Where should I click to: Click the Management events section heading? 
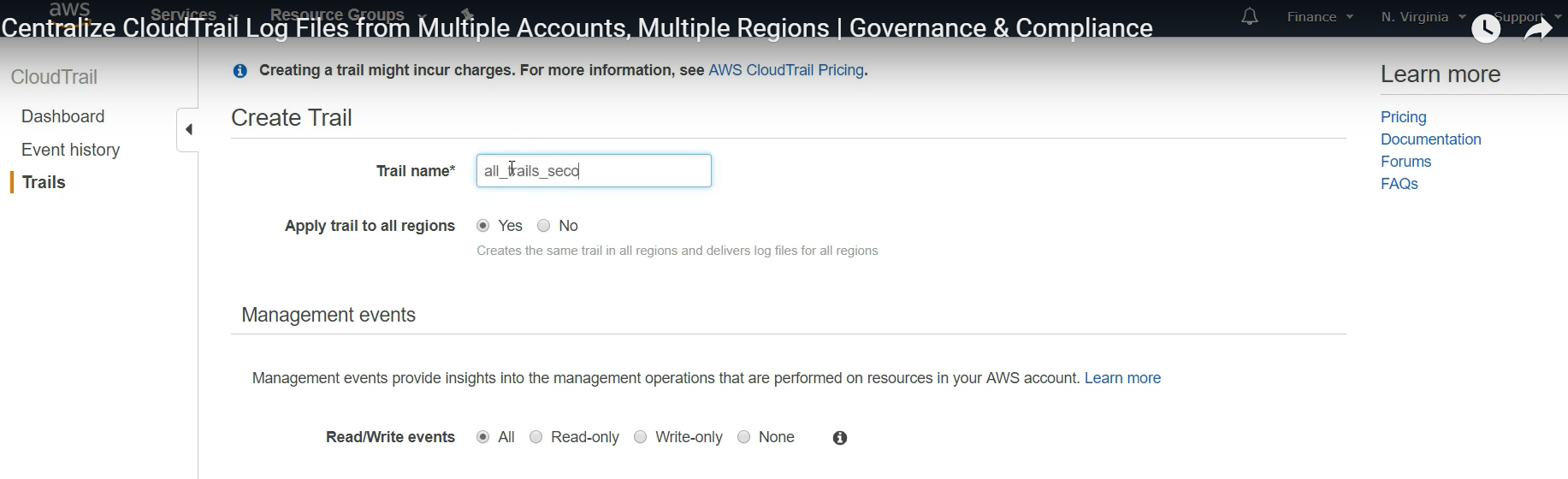click(328, 315)
